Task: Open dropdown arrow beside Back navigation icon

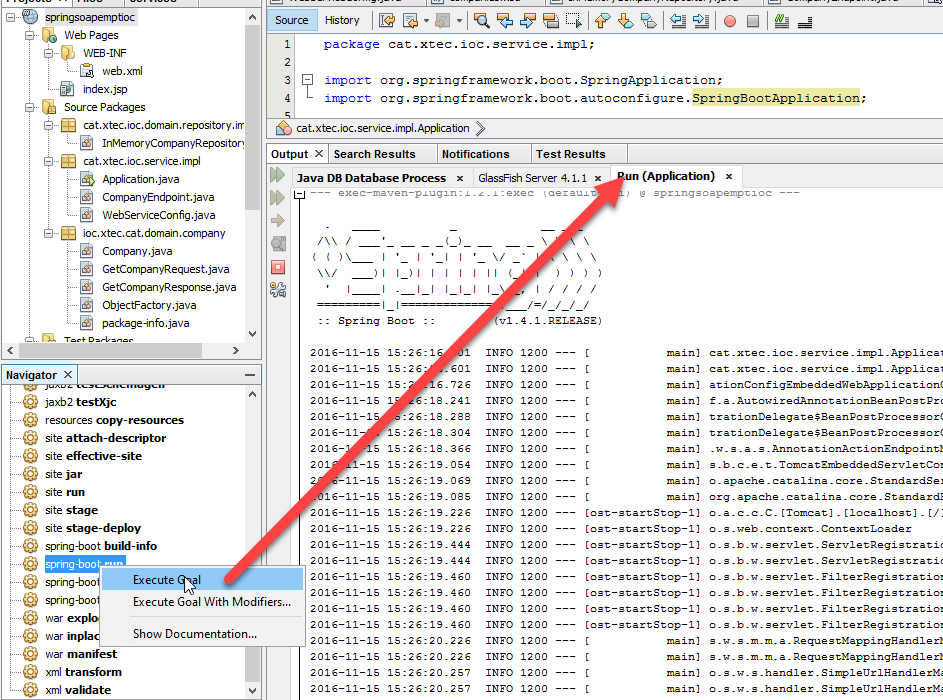Action: click(x=426, y=21)
